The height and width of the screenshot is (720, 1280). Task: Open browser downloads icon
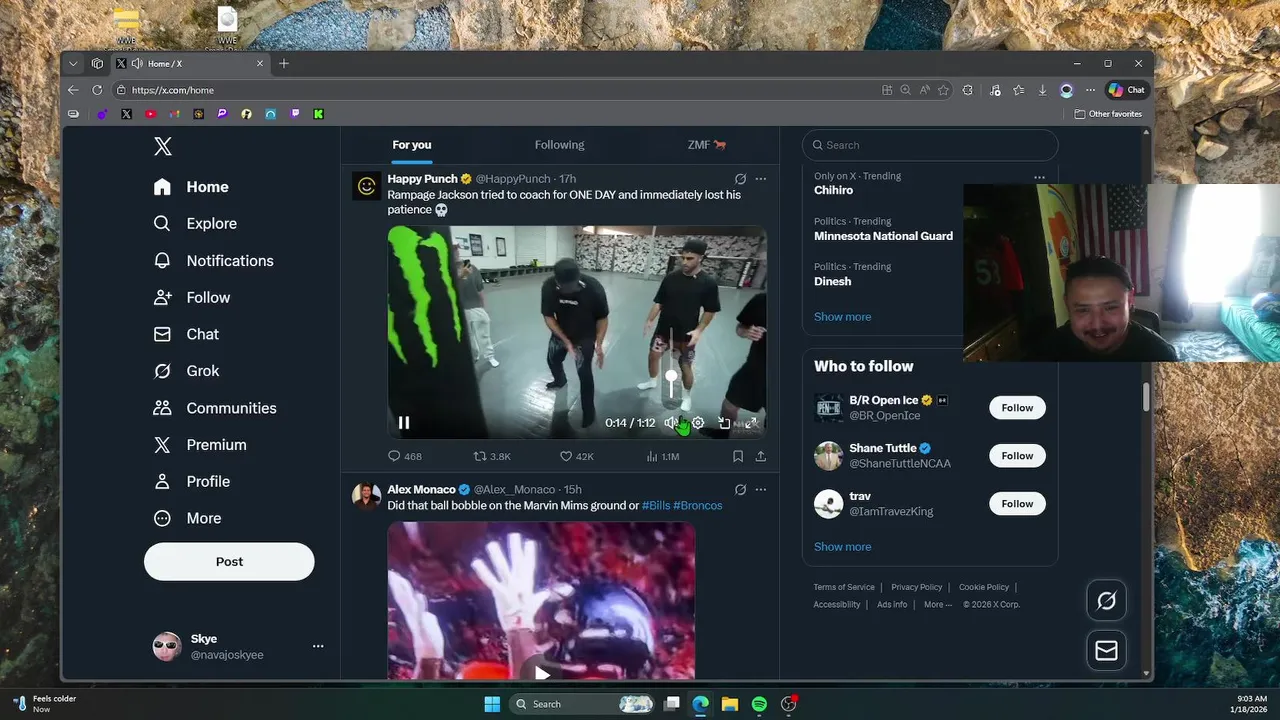1042,90
